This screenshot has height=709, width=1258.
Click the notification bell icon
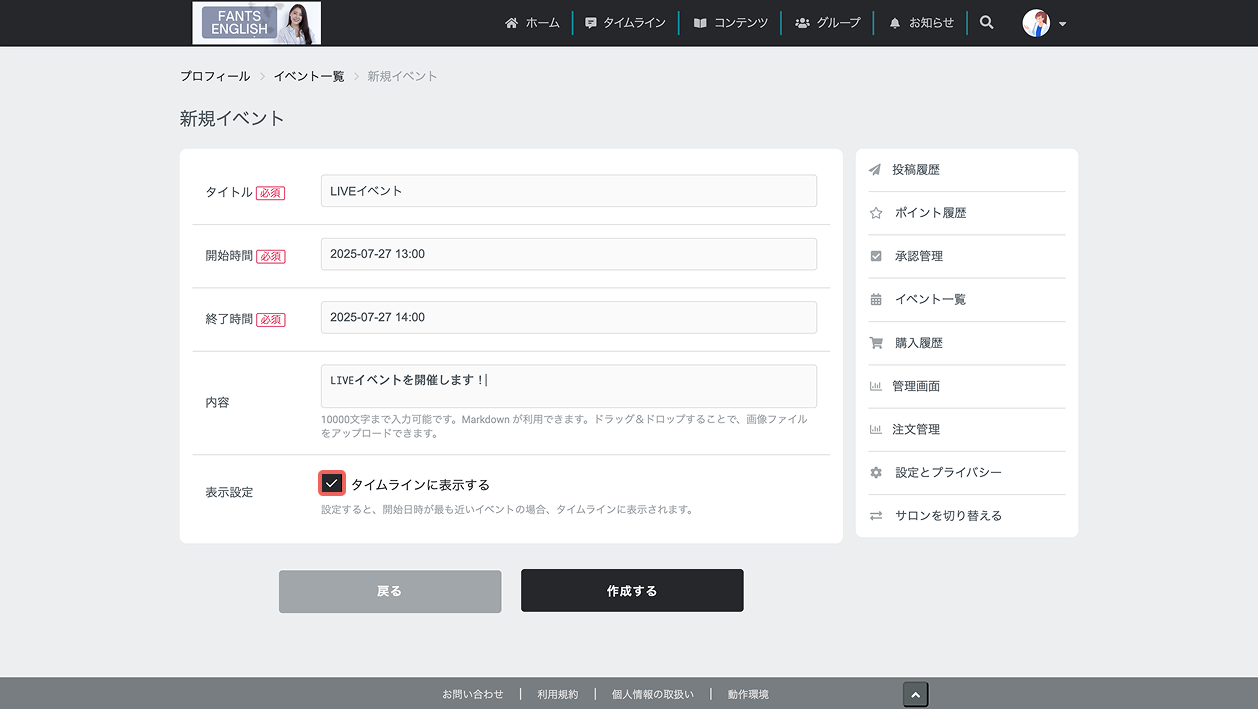[895, 23]
